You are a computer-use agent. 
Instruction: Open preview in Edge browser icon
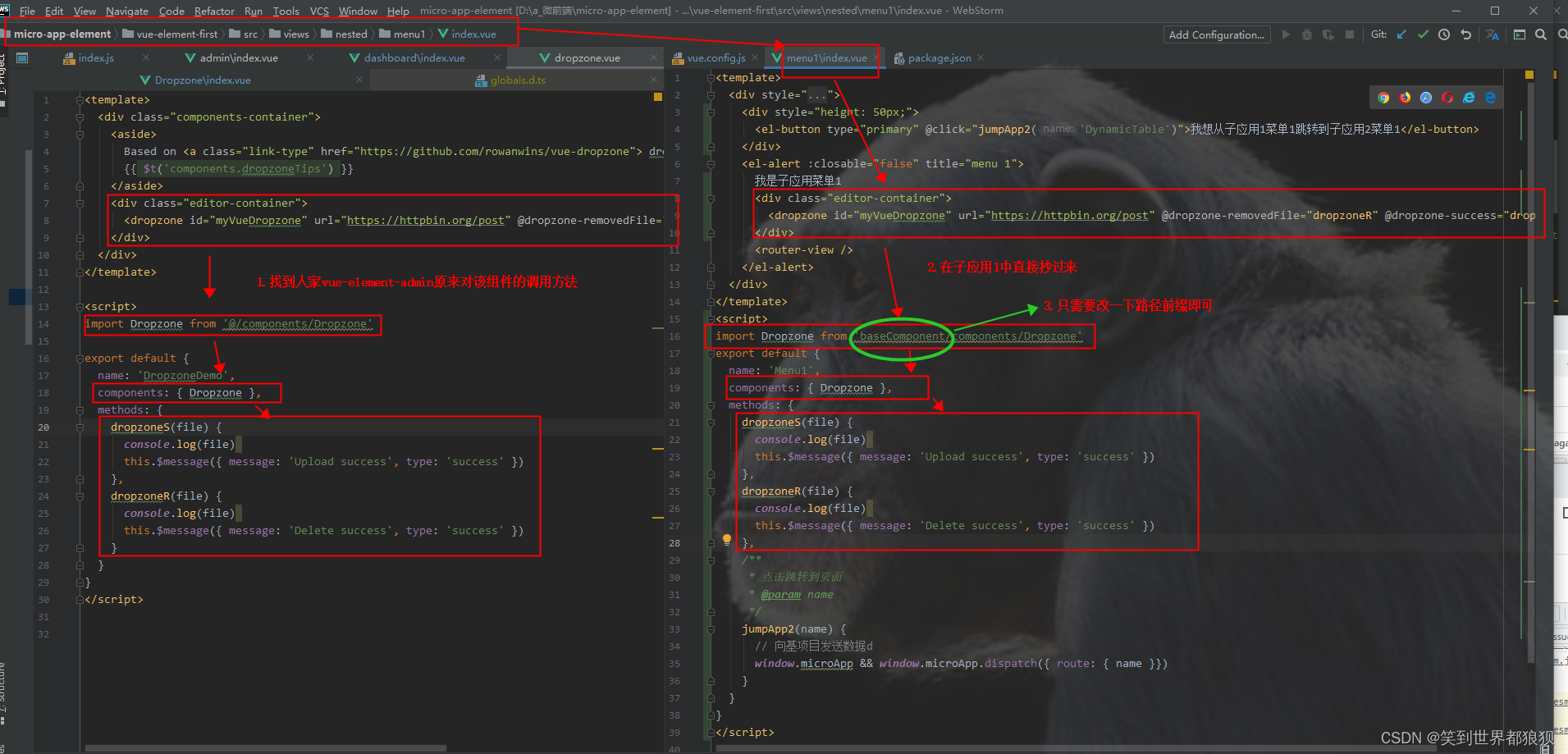coord(1490,98)
